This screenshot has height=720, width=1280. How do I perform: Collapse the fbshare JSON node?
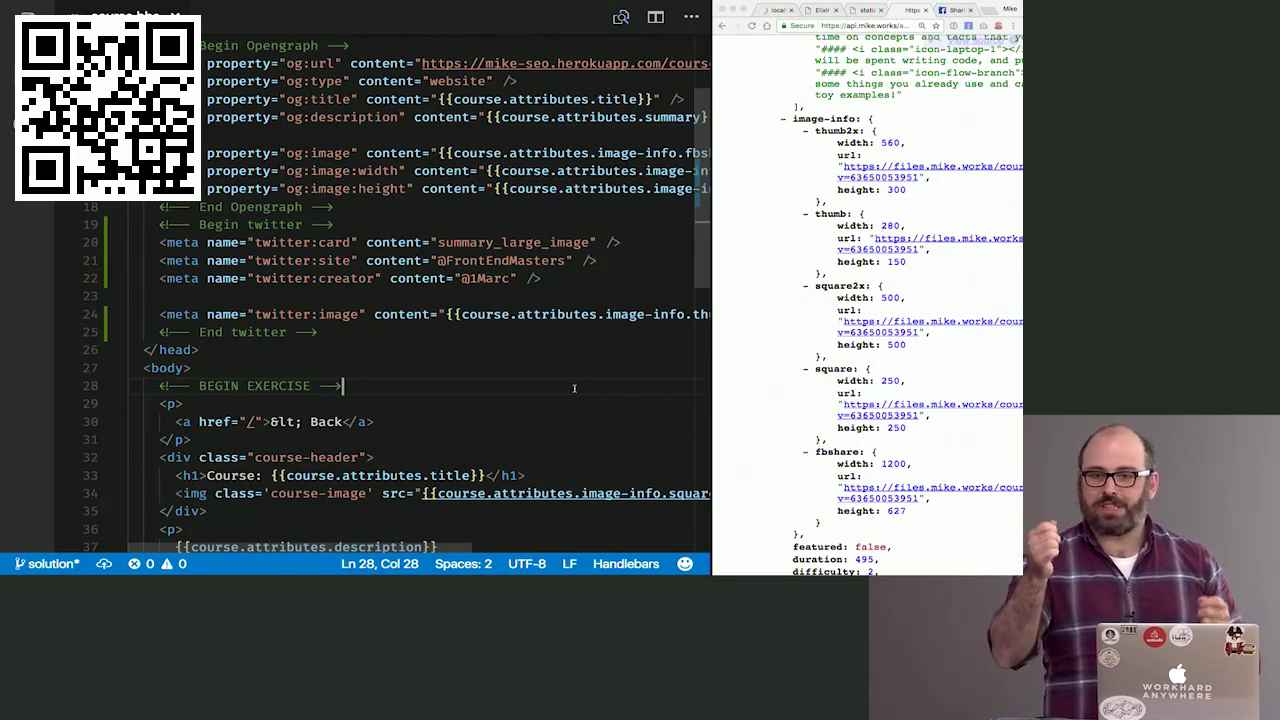pyautogui.click(x=806, y=452)
